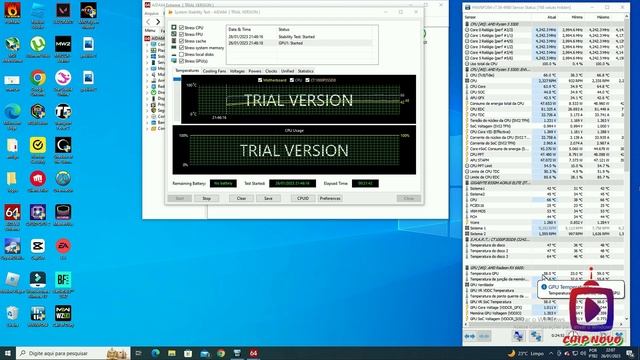Click the Save button

pos(268,198)
